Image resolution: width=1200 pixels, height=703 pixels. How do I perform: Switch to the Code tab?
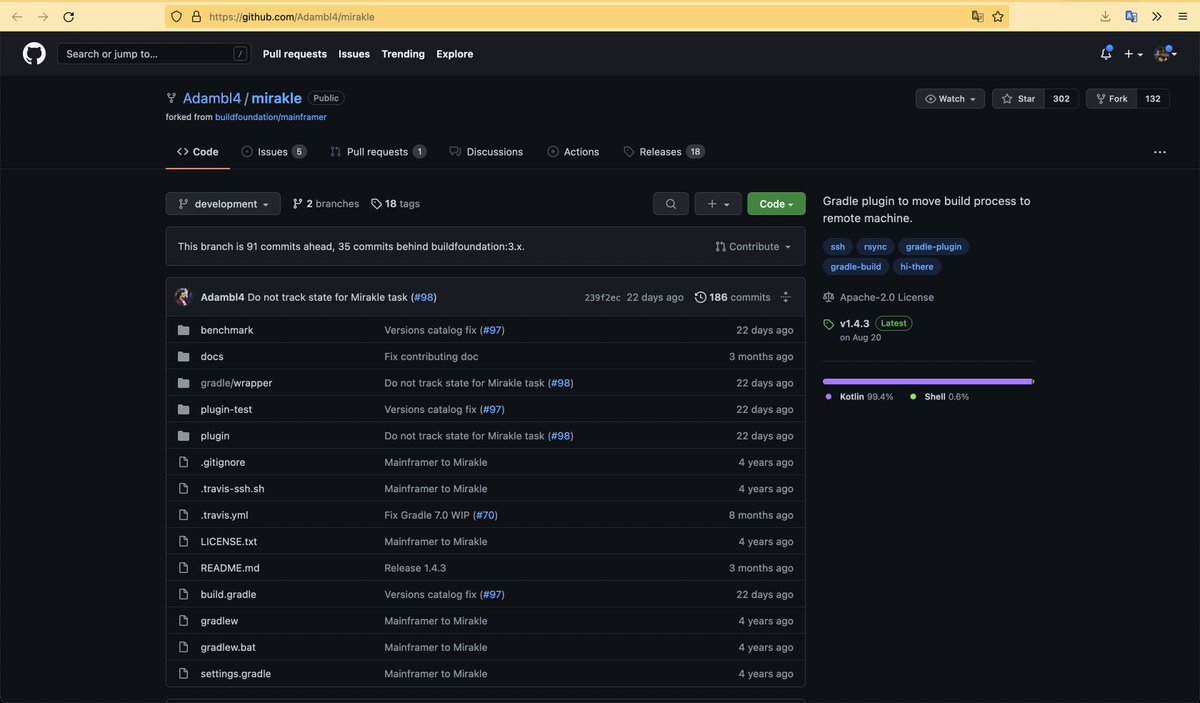pyautogui.click(x=198, y=152)
